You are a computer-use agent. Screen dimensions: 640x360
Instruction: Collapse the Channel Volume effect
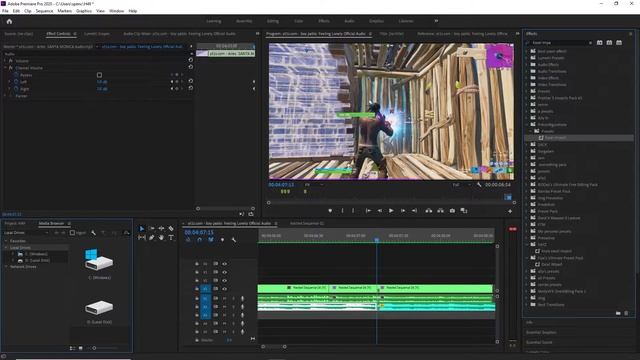pyautogui.click(x=5, y=68)
